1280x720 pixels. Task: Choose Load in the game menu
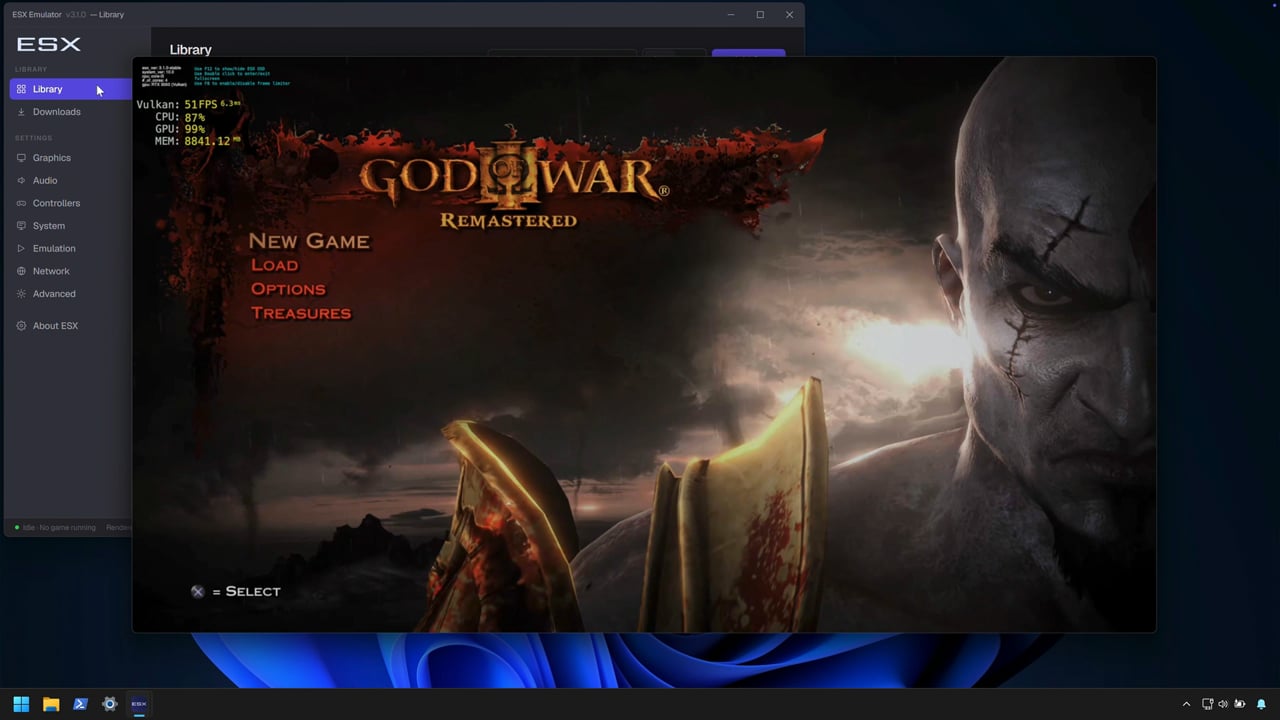(x=274, y=265)
